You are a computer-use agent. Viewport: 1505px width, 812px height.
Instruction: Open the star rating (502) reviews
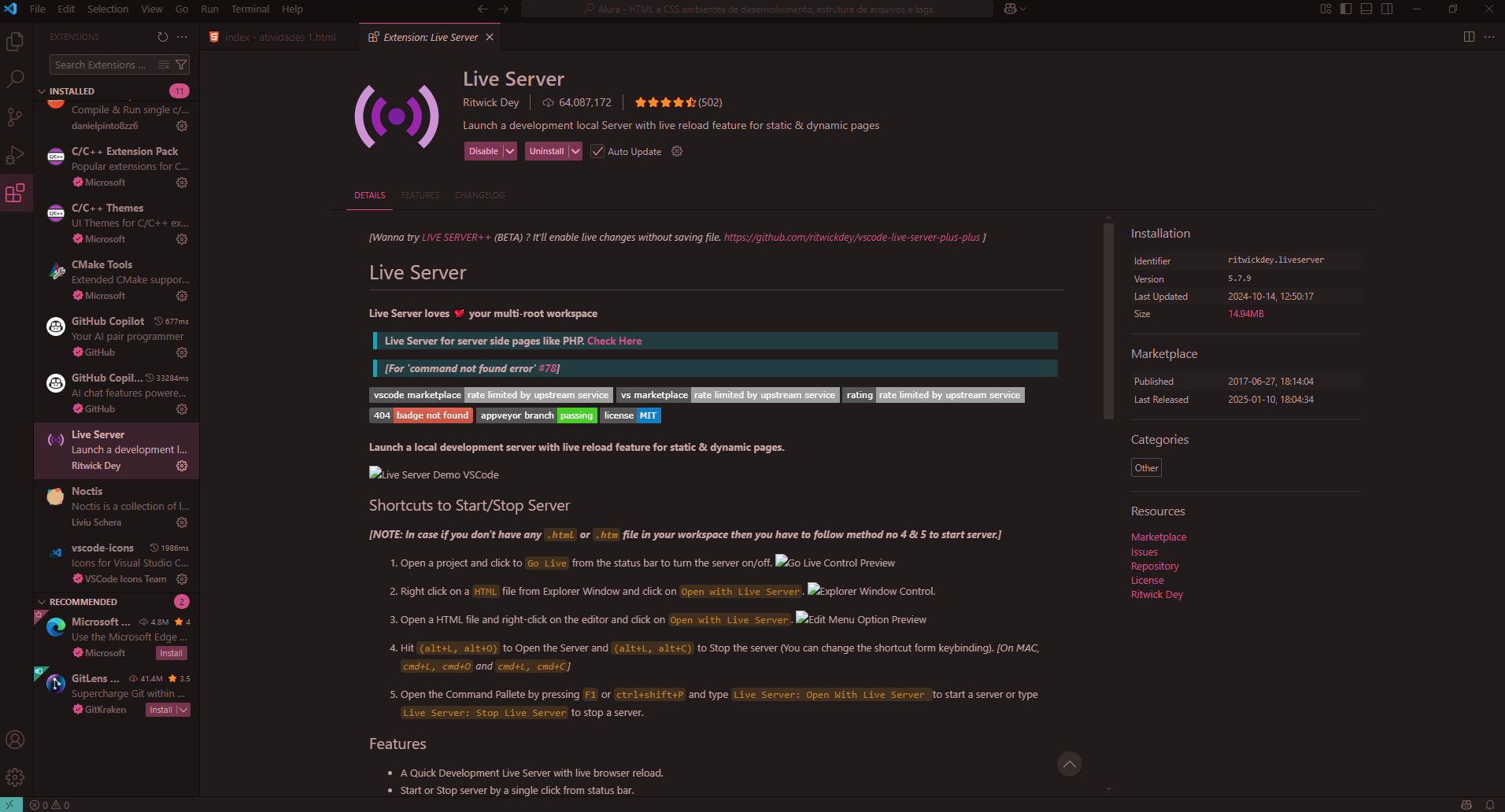point(679,102)
